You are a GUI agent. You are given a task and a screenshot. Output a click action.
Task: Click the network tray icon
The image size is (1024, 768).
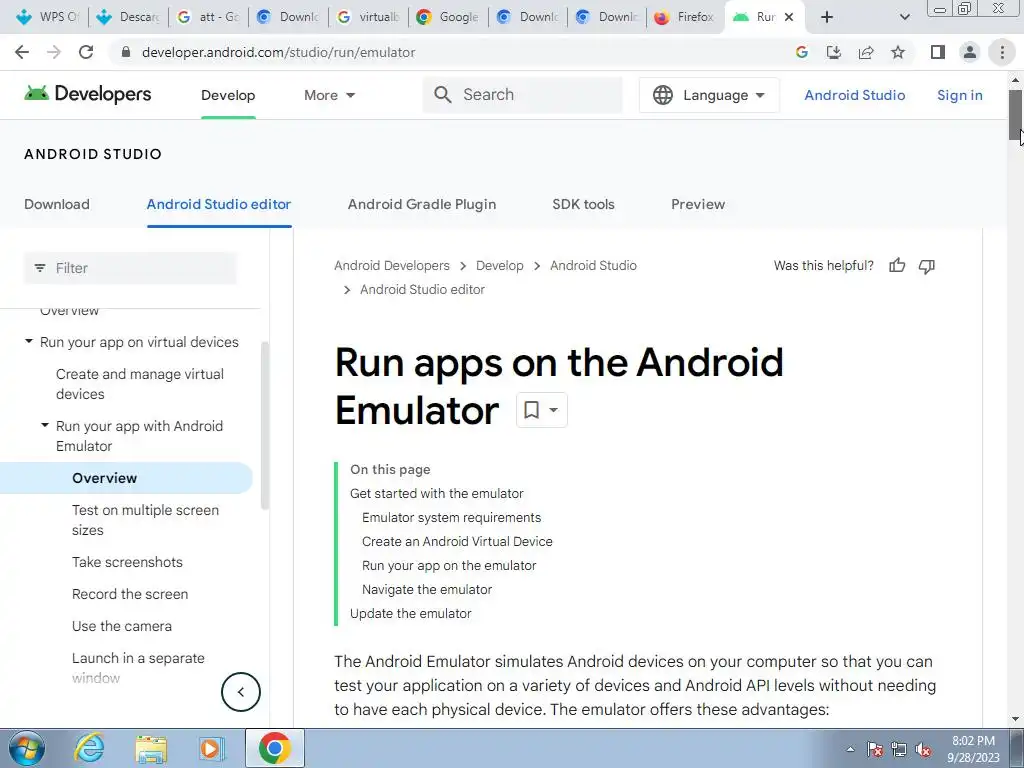[899, 750]
